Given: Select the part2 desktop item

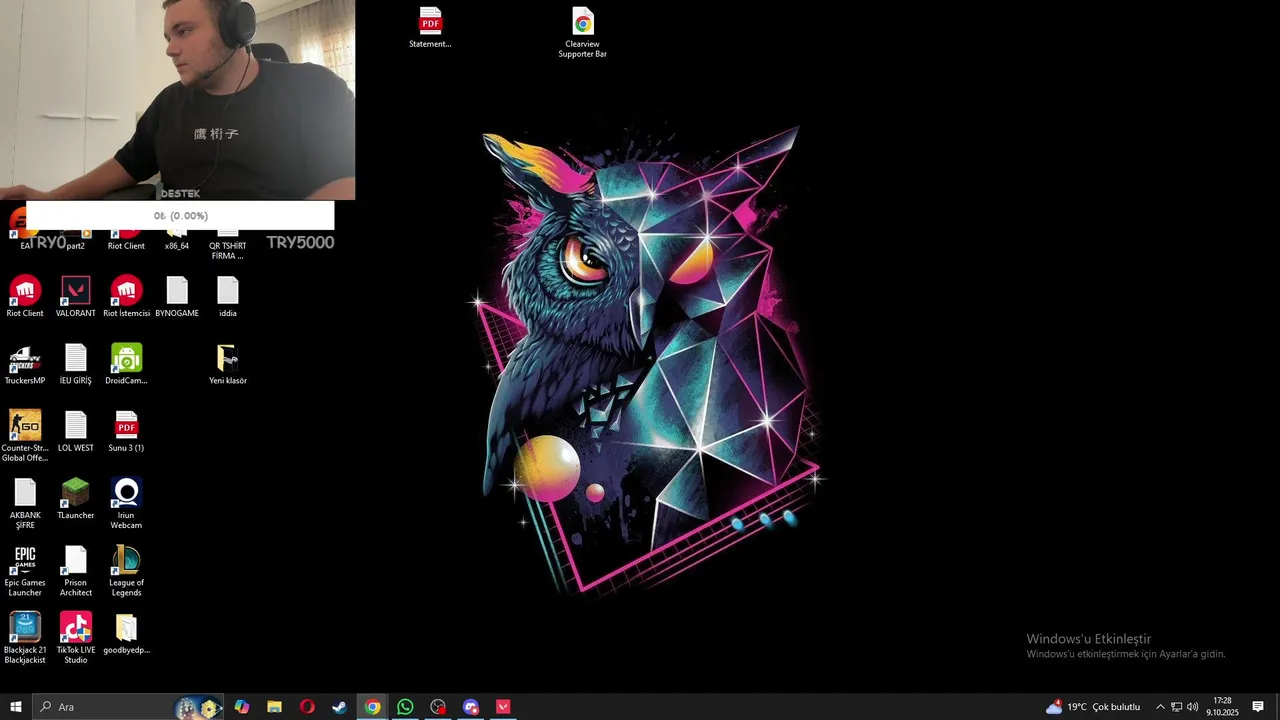Looking at the screenshot, I should (x=76, y=240).
